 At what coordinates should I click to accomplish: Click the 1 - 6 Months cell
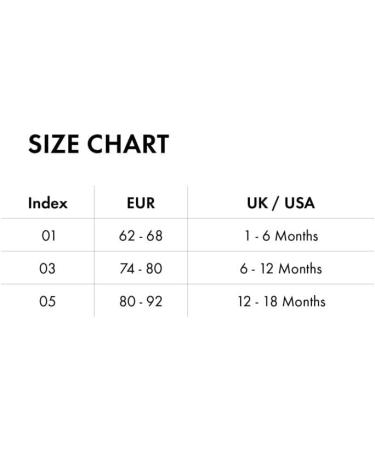(x=281, y=236)
